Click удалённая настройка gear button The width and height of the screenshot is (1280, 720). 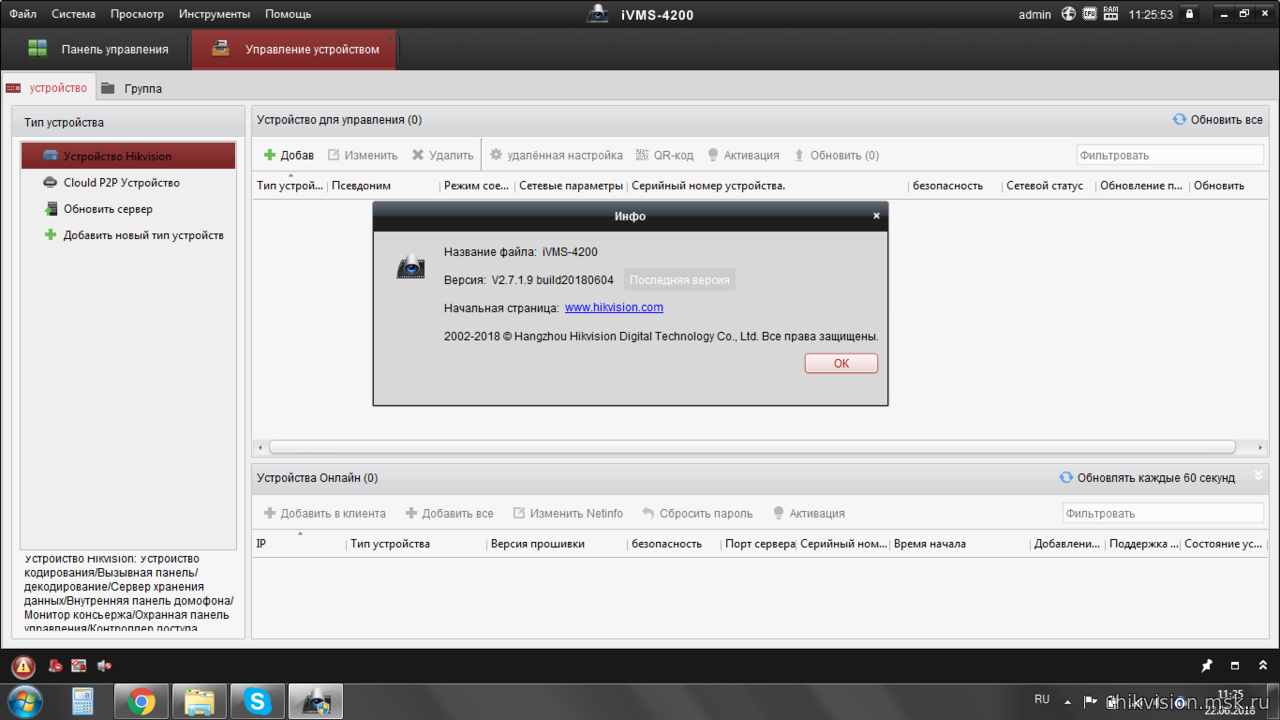pyautogui.click(x=556, y=155)
